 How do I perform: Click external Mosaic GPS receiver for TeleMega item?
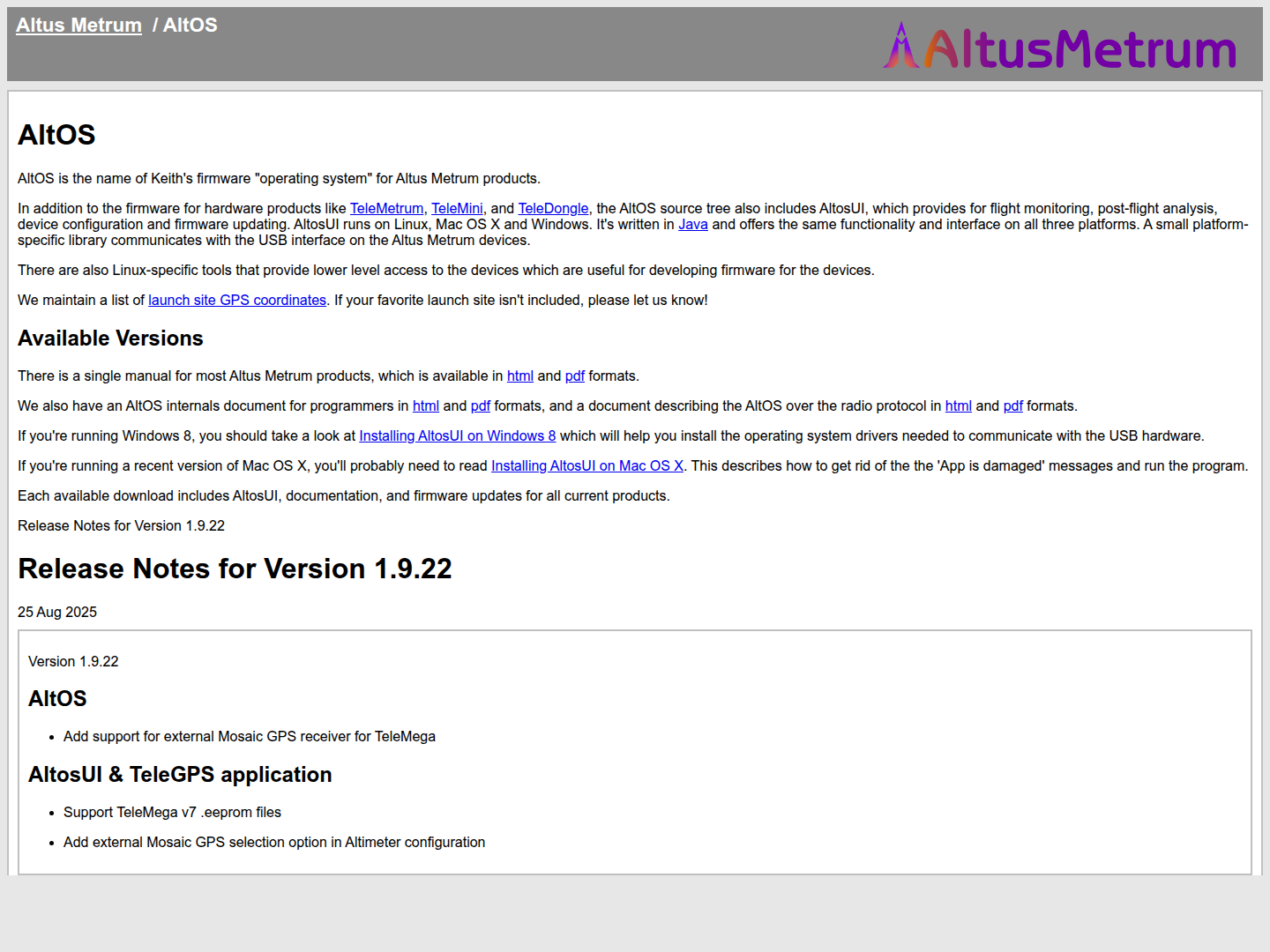(x=250, y=736)
